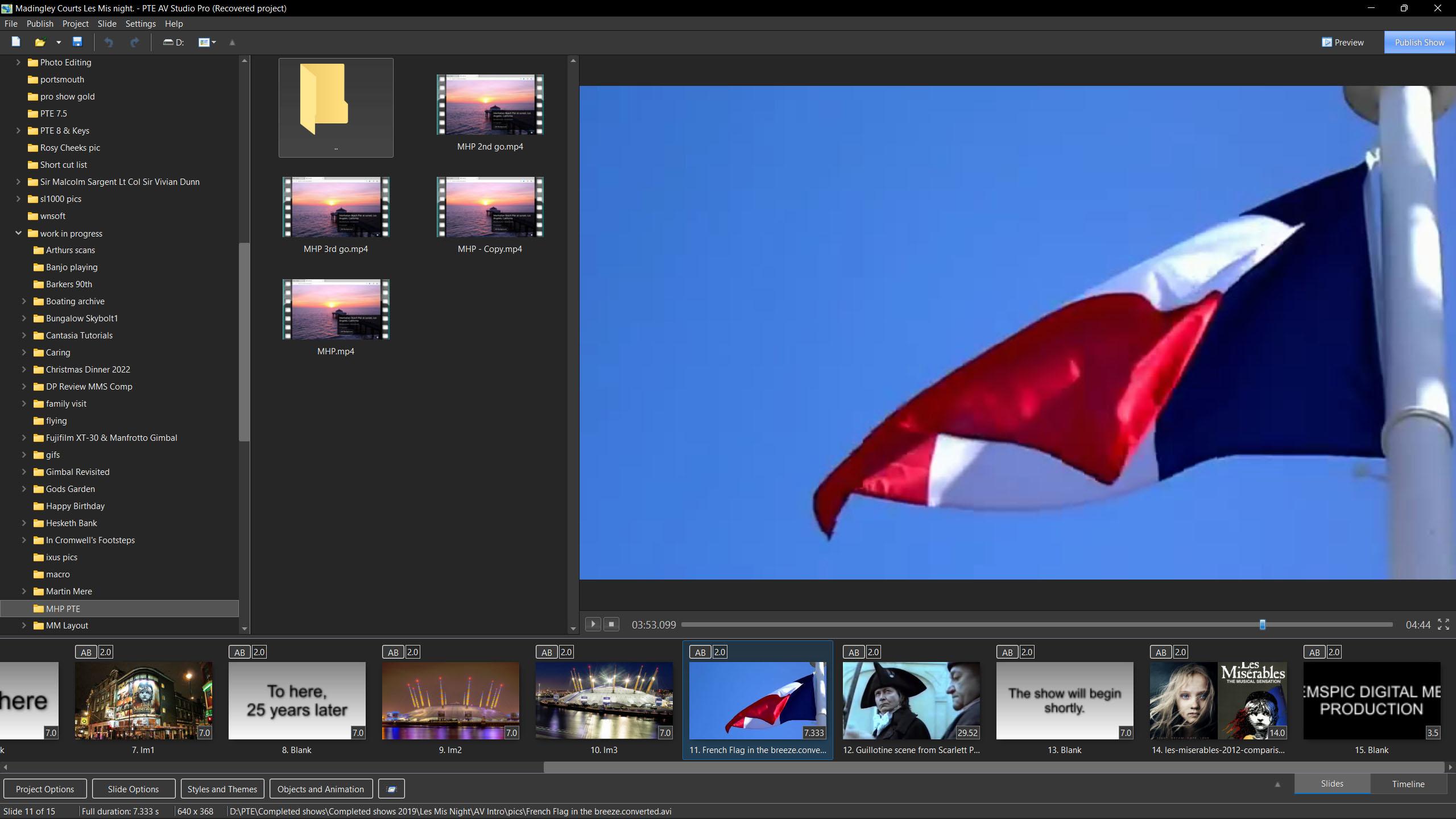1456x819 pixels.
Task: Play the slideshow preview
Action: click(593, 624)
